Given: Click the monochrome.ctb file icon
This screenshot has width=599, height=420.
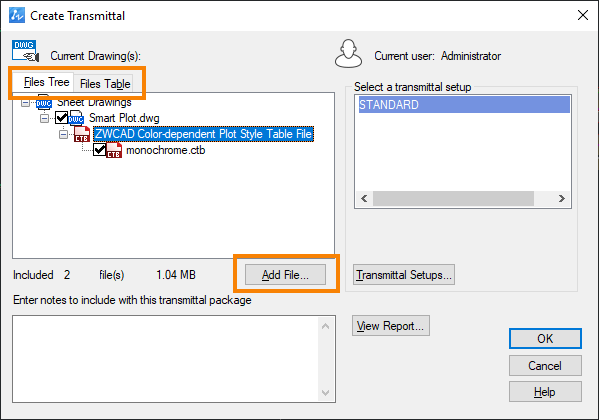Looking at the screenshot, I should [114, 150].
